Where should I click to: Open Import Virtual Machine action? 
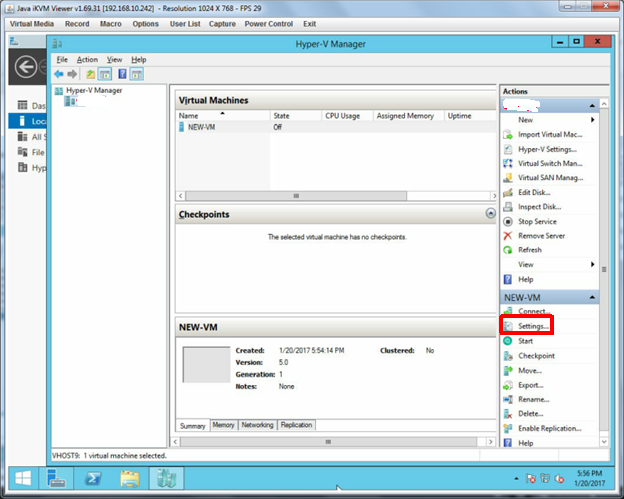(550, 134)
